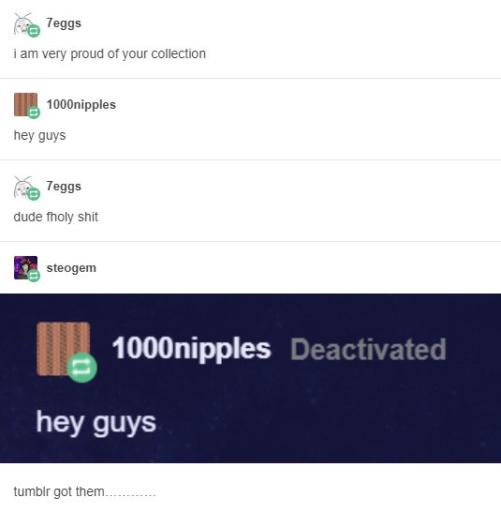Click large green reblog icon in dark image
Screen dimensions: 501x512
[x=82, y=367]
